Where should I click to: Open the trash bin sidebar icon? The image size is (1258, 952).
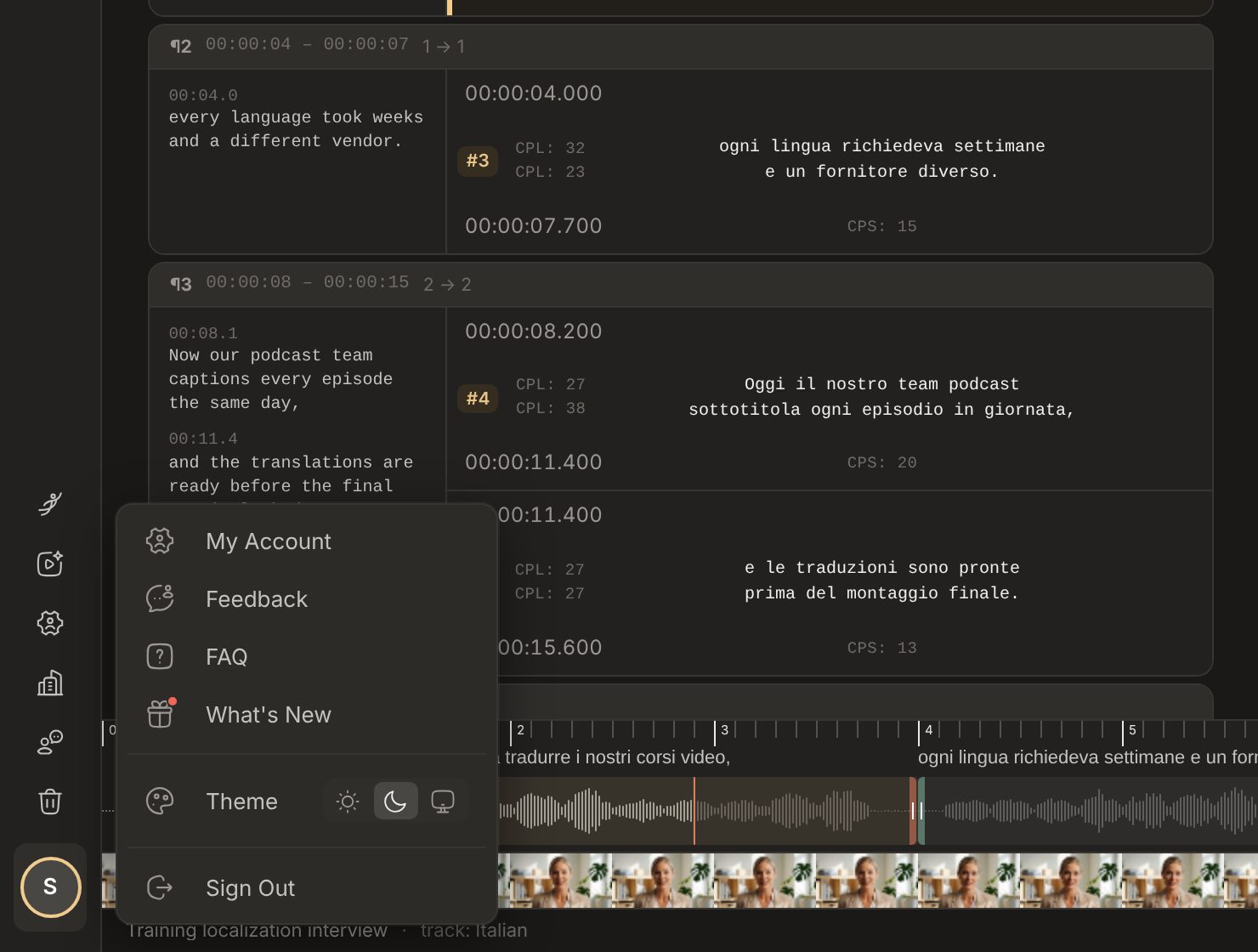50,802
